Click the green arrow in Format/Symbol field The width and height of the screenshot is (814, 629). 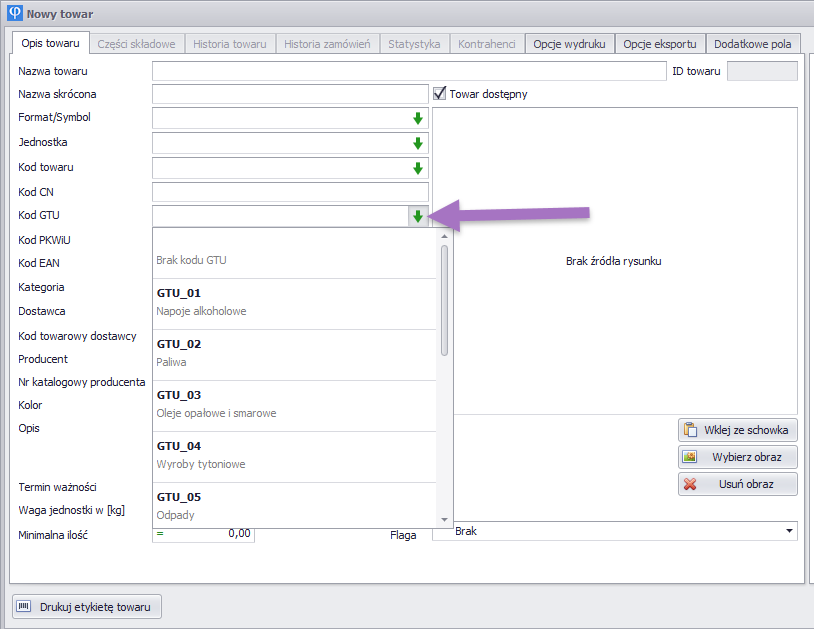point(418,118)
